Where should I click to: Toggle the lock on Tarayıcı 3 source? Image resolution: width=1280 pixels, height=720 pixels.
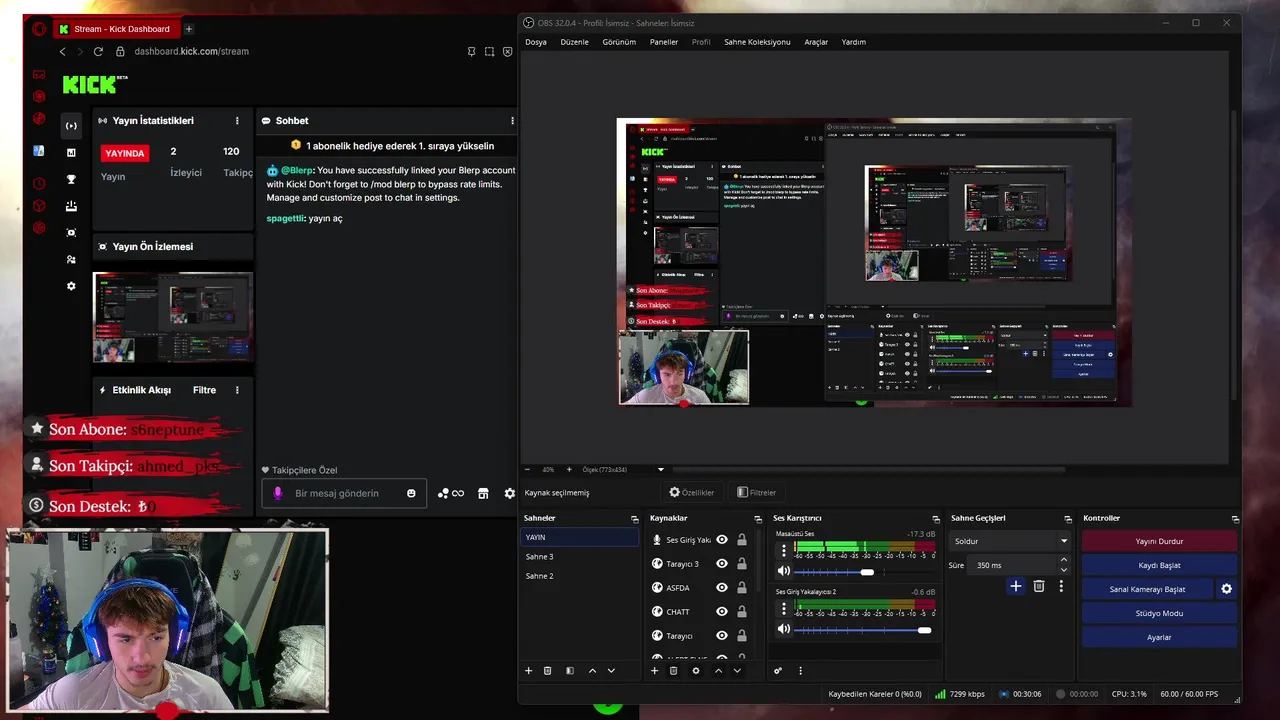[x=741, y=564]
